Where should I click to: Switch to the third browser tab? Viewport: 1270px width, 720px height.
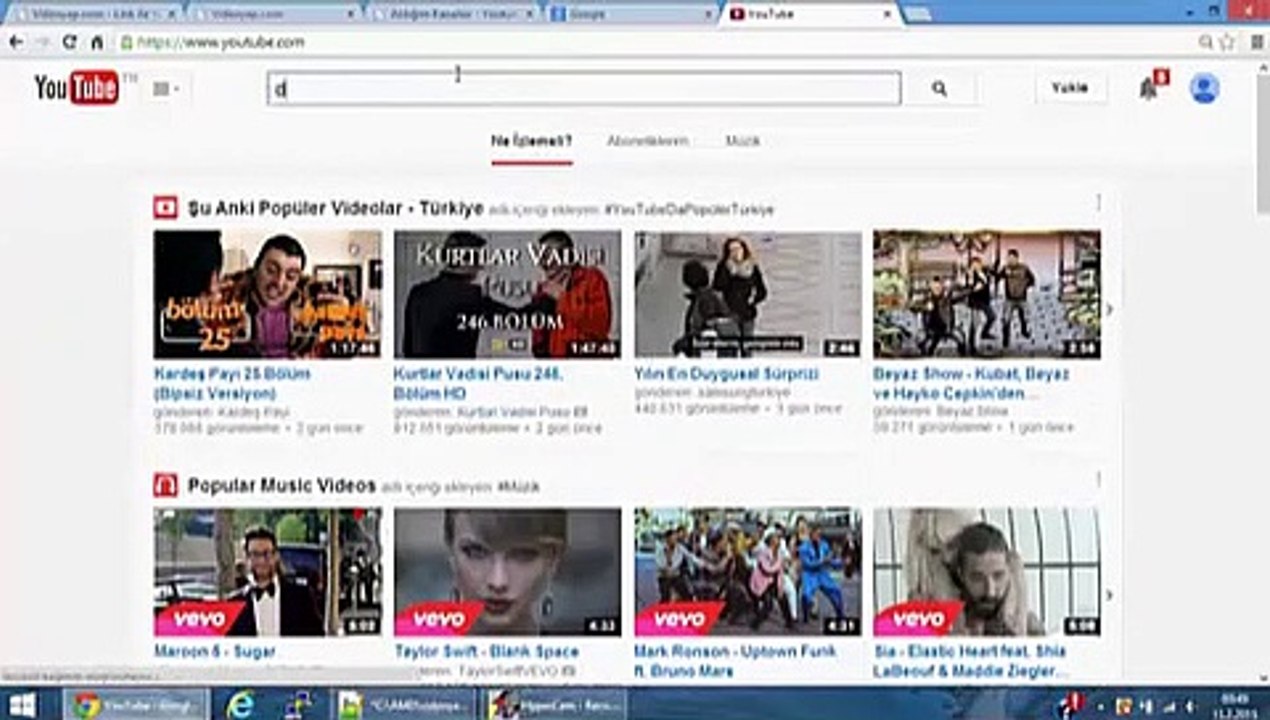click(452, 14)
